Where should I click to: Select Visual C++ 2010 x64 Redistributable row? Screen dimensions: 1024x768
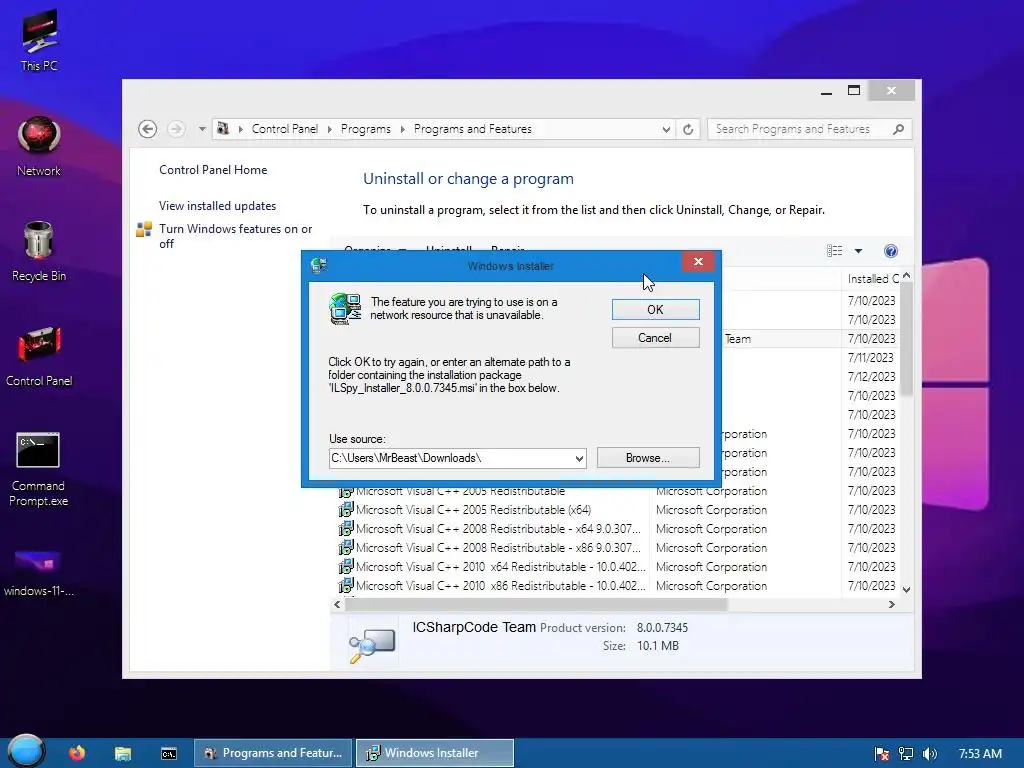pos(615,567)
